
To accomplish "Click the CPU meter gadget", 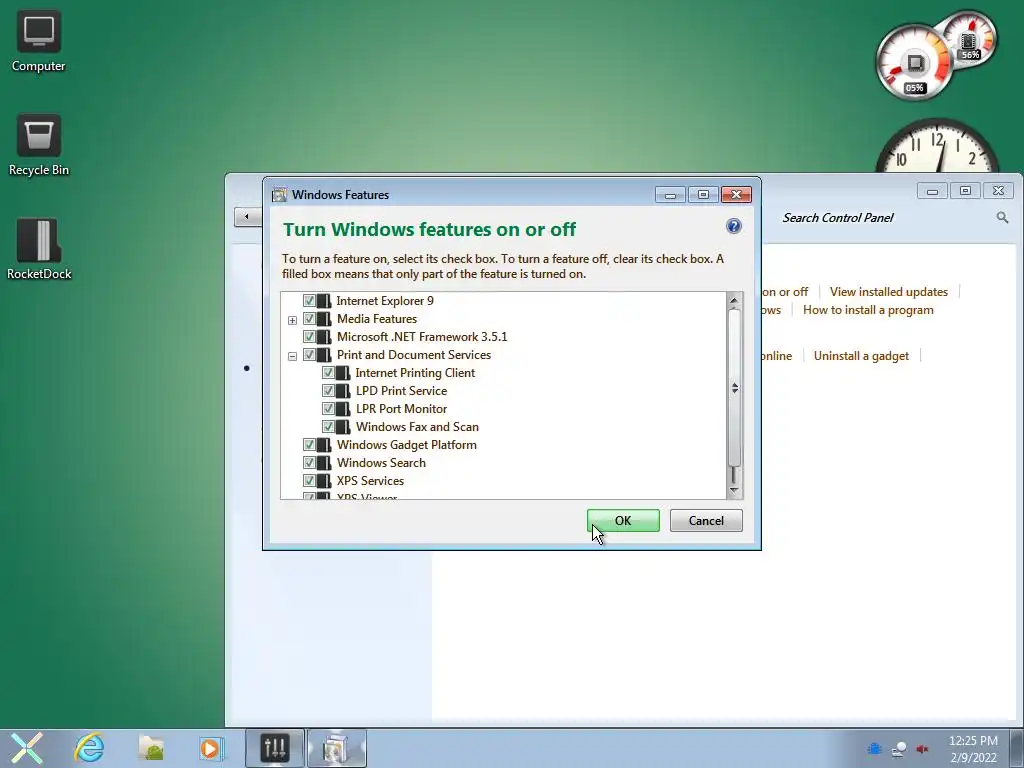I will [x=914, y=63].
